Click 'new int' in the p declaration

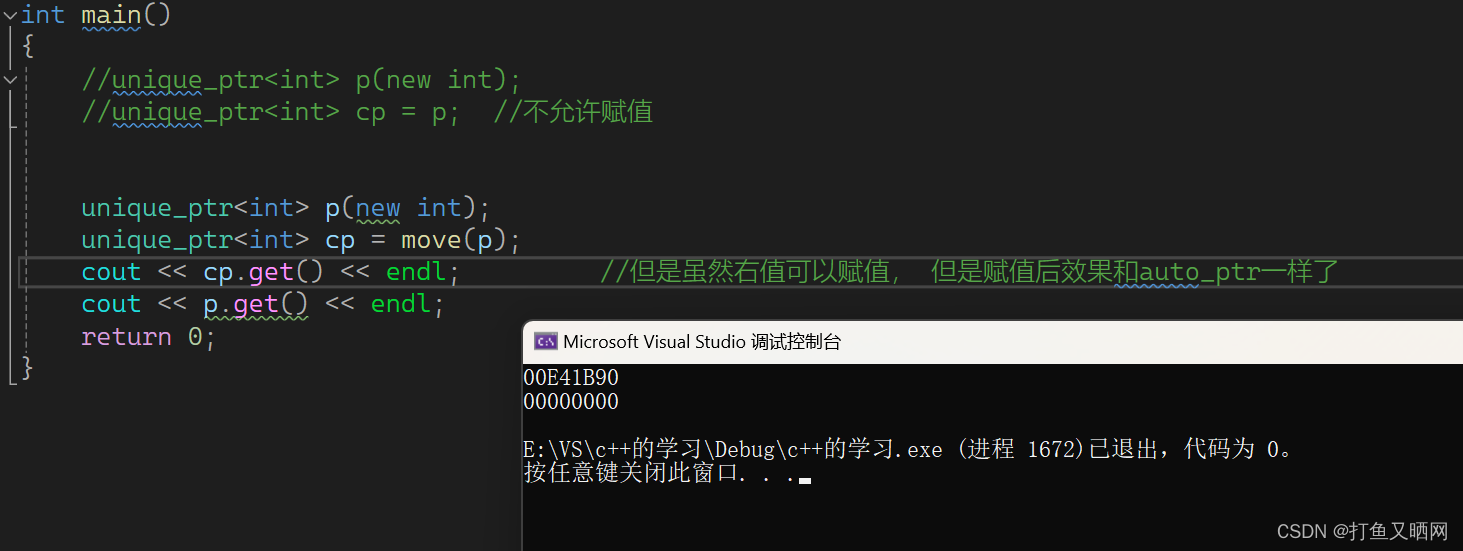click(409, 208)
